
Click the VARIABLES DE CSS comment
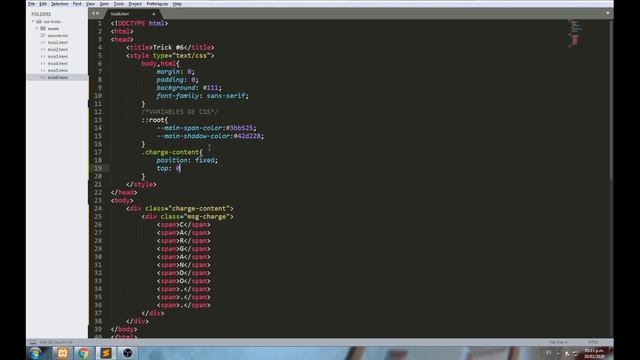(180, 112)
